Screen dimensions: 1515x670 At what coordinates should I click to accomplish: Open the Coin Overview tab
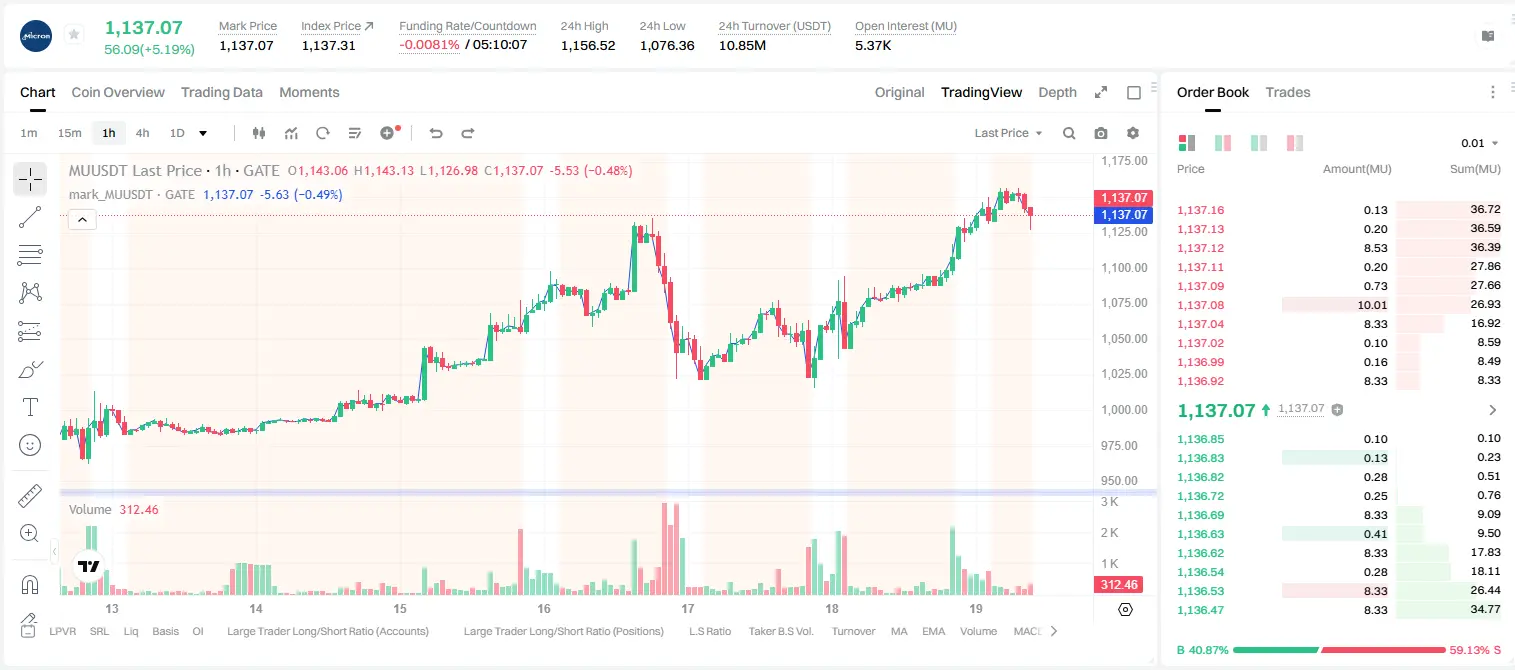pos(118,92)
